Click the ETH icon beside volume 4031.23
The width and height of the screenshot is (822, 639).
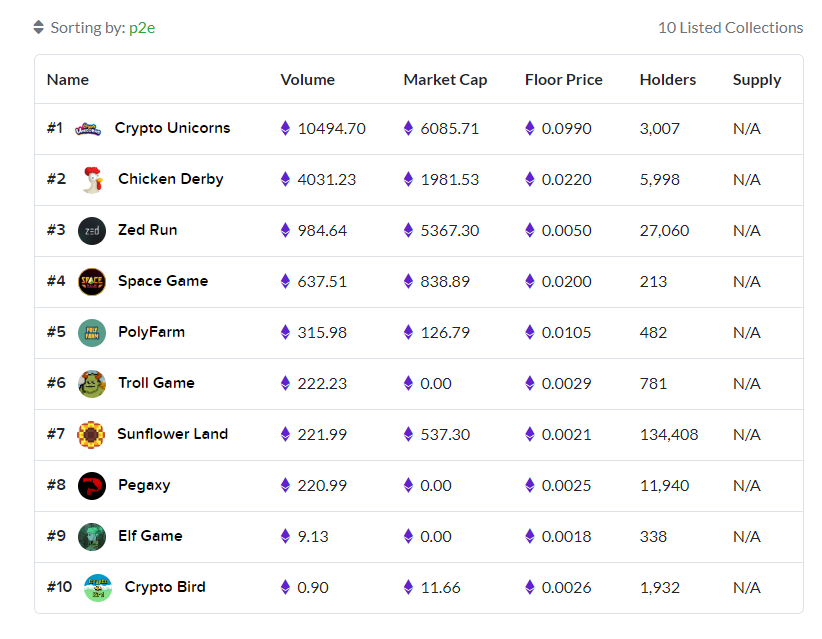pyautogui.click(x=285, y=179)
